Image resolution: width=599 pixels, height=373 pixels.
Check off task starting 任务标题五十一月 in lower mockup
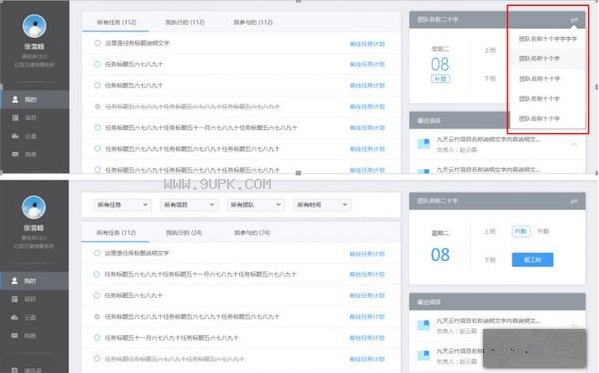(x=97, y=337)
